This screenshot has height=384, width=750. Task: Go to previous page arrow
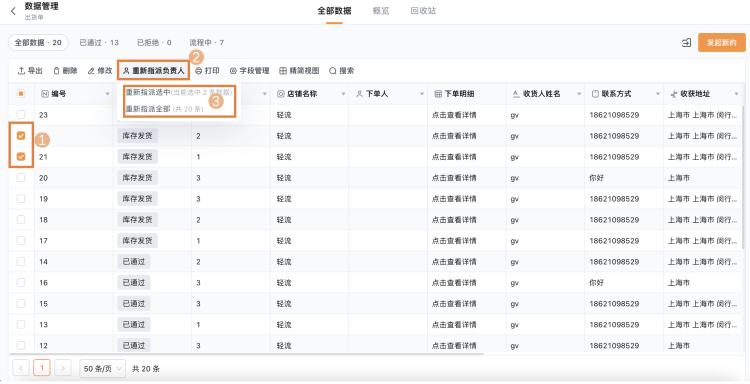[21, 368]
